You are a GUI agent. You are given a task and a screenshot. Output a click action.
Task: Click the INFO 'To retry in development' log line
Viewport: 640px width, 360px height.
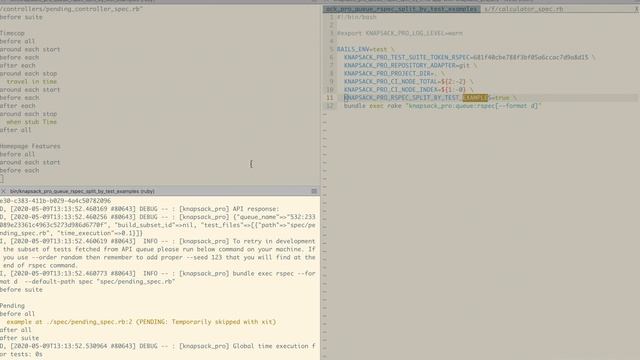tap(158, 241)
